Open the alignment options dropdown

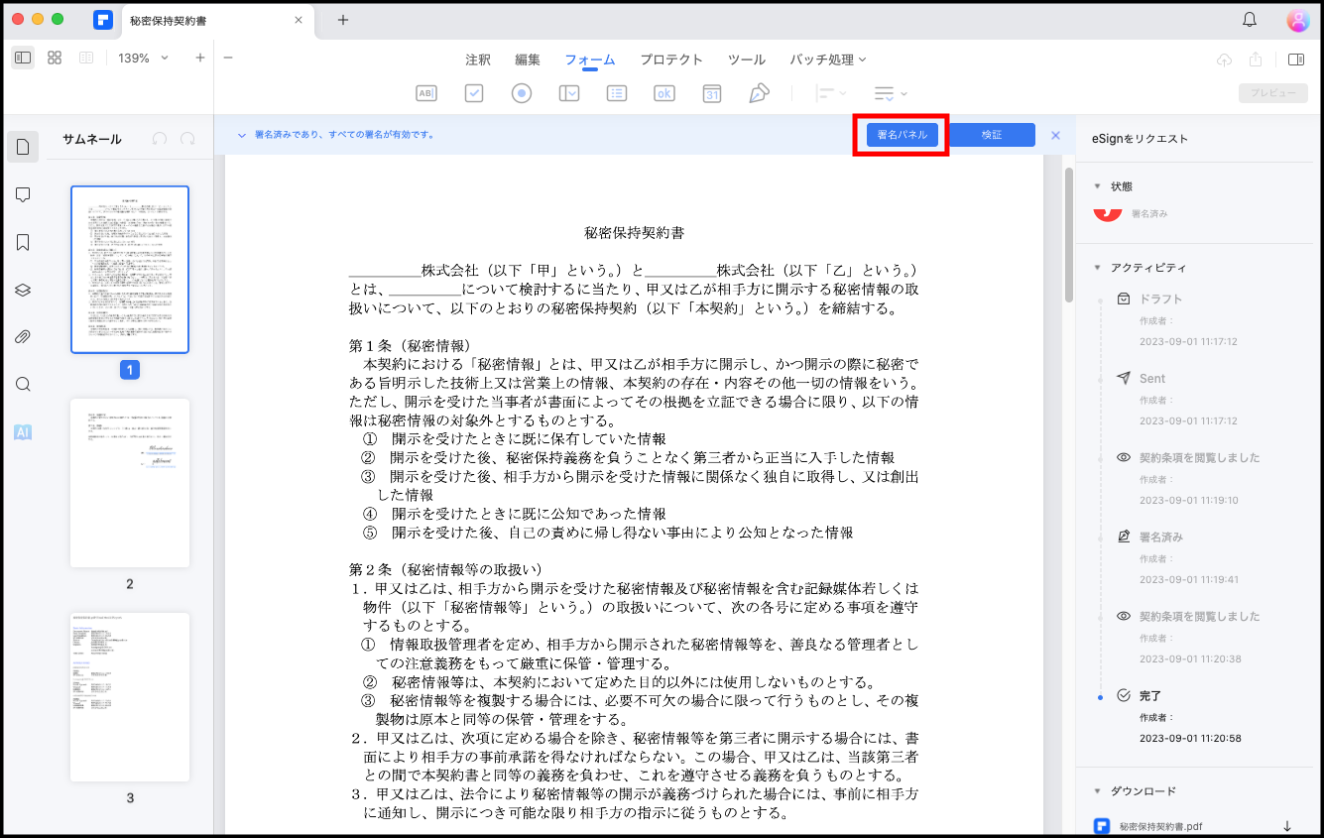point(830,93)
